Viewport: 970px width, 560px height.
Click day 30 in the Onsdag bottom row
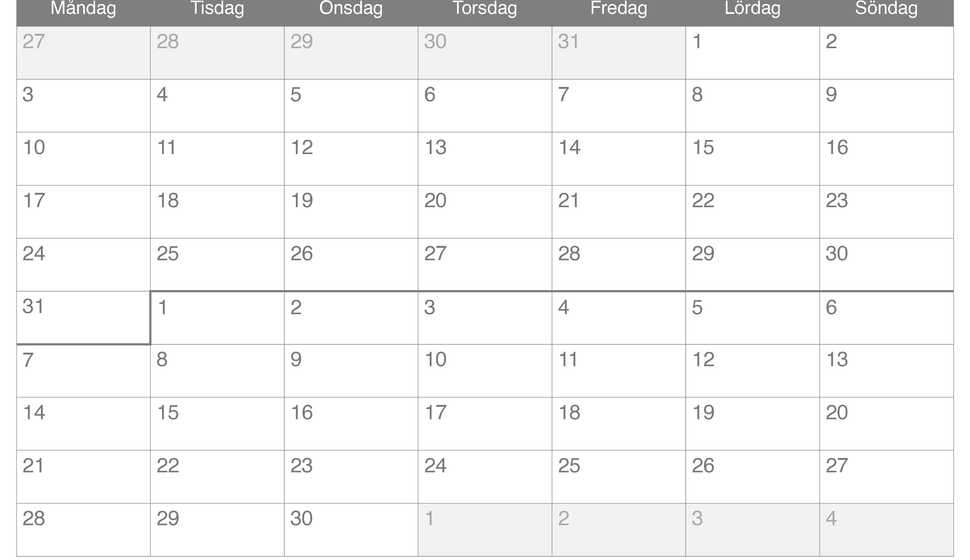[351, 530]
